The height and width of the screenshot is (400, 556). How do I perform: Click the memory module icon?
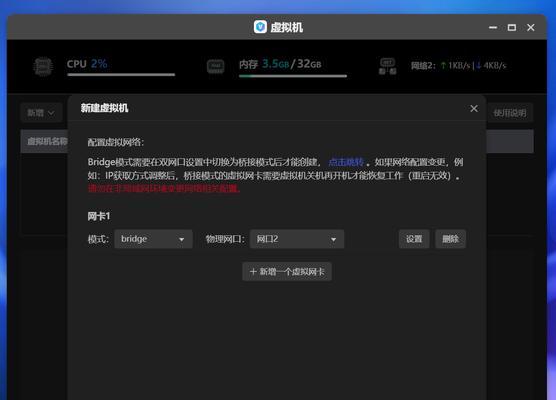click(215, 66)
